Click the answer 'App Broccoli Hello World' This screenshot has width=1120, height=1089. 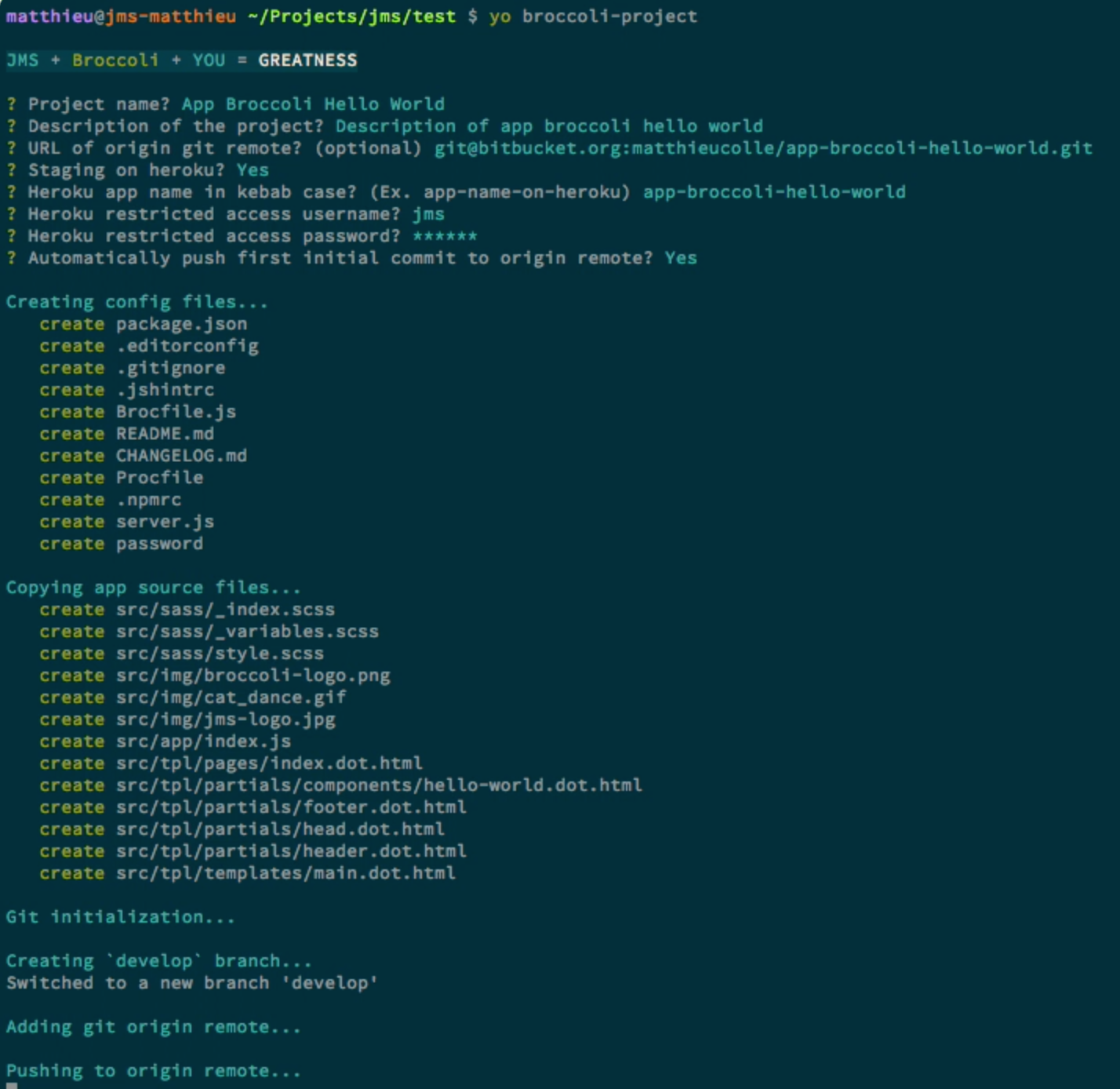coord(313,104)
